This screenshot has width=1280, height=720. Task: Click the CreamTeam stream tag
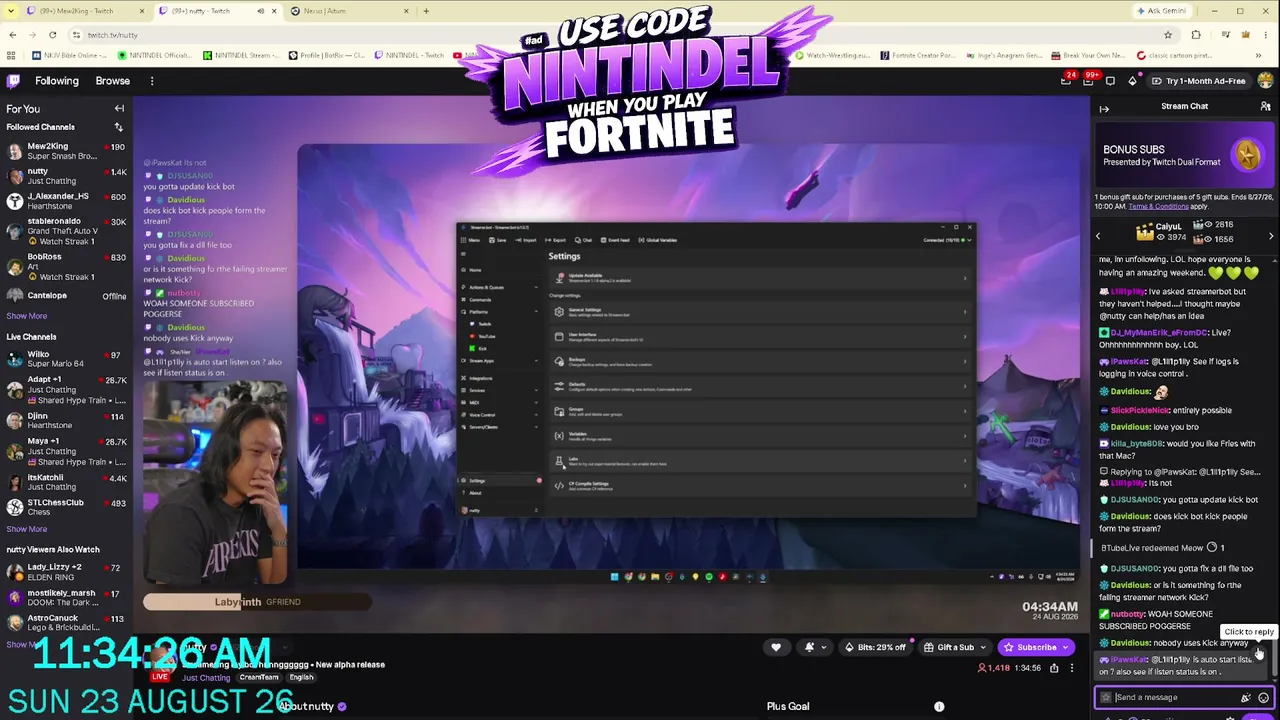click(259, 678)
